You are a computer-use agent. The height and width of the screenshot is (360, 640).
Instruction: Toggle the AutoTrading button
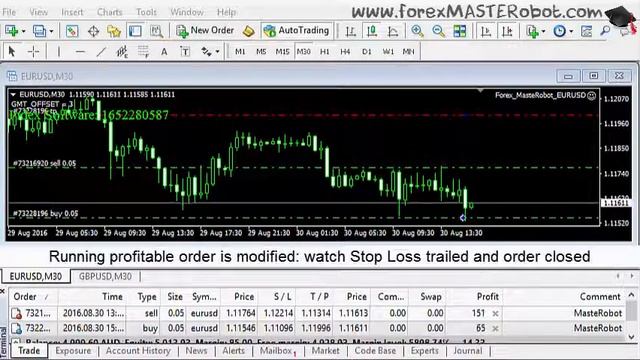296,31
